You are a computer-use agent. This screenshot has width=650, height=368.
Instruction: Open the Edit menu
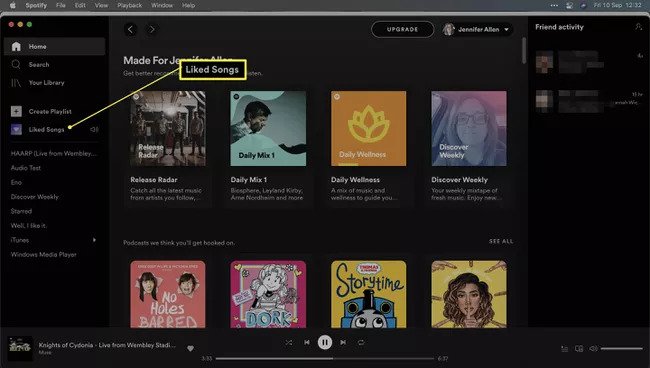point(80,5)
